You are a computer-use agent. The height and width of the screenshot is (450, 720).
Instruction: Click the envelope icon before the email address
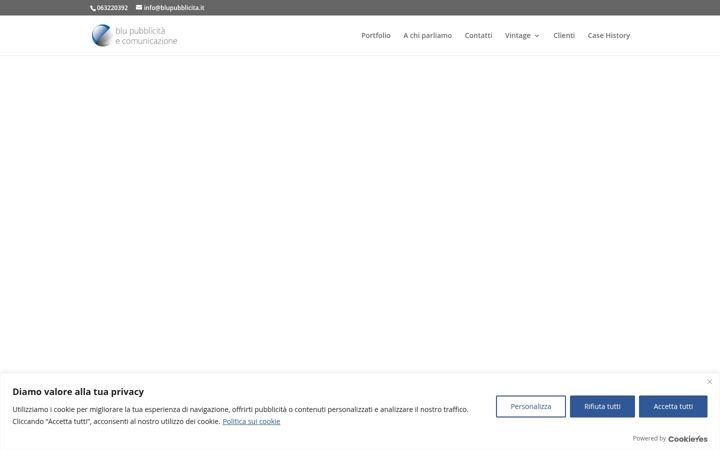[139, 7]
